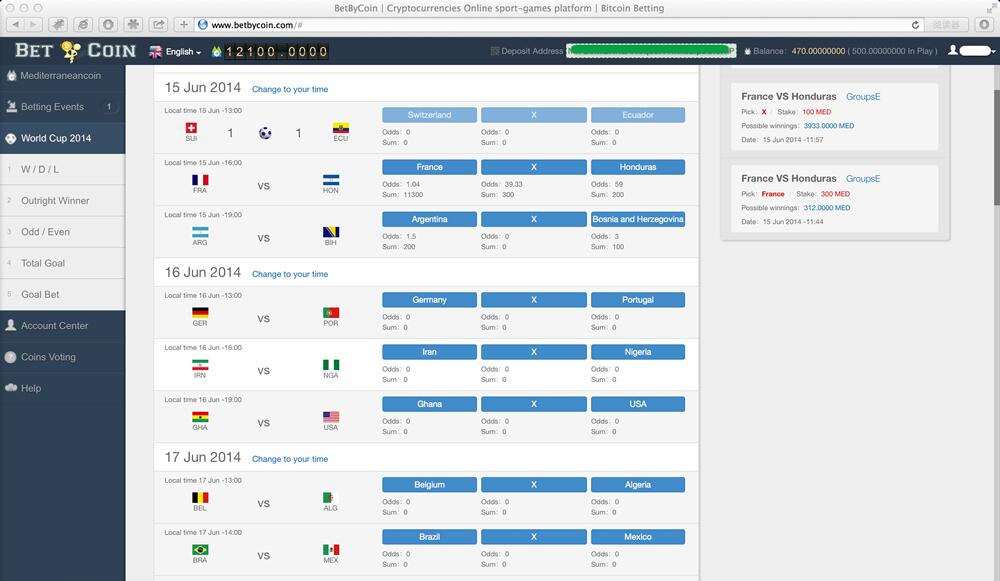The image size is (1000, 581).
Task: Click the Mediterraneancoin sidebar icon
Action: point(11,75)
